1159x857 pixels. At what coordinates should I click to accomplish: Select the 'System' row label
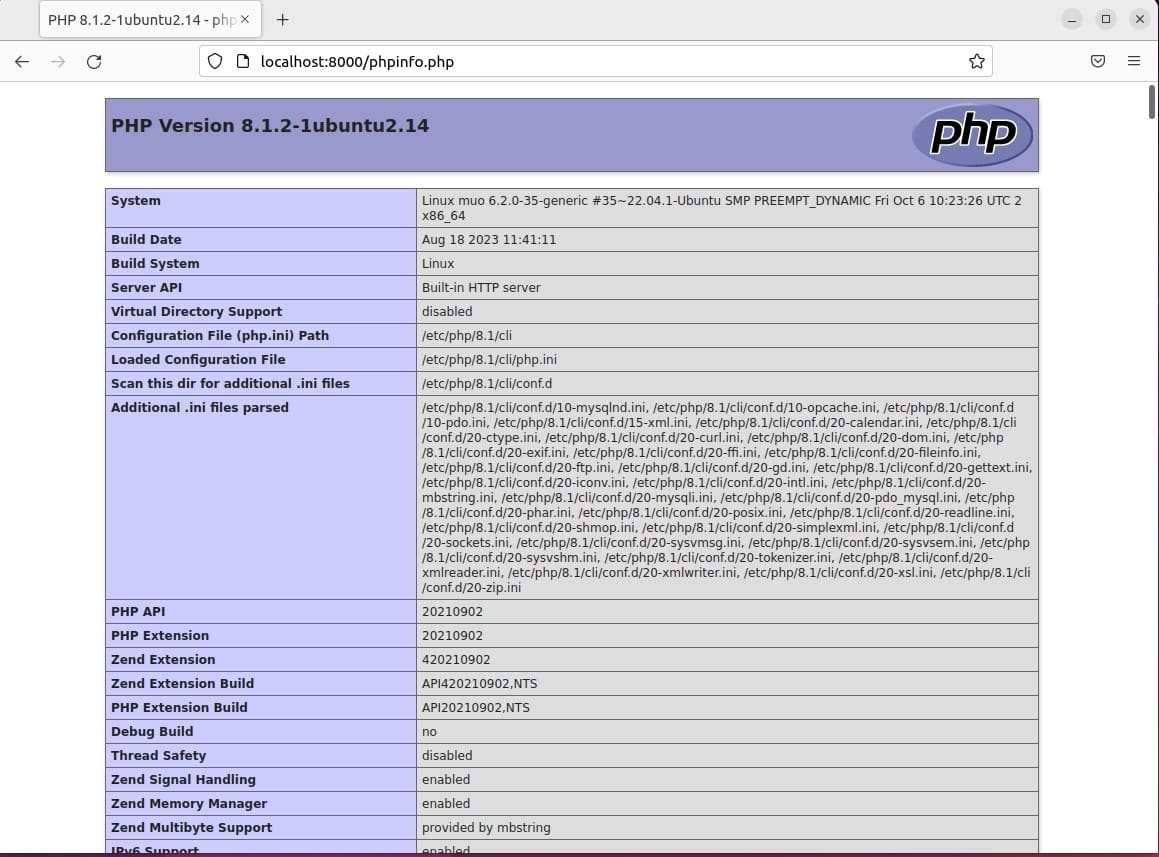click(x=136, y=200)
